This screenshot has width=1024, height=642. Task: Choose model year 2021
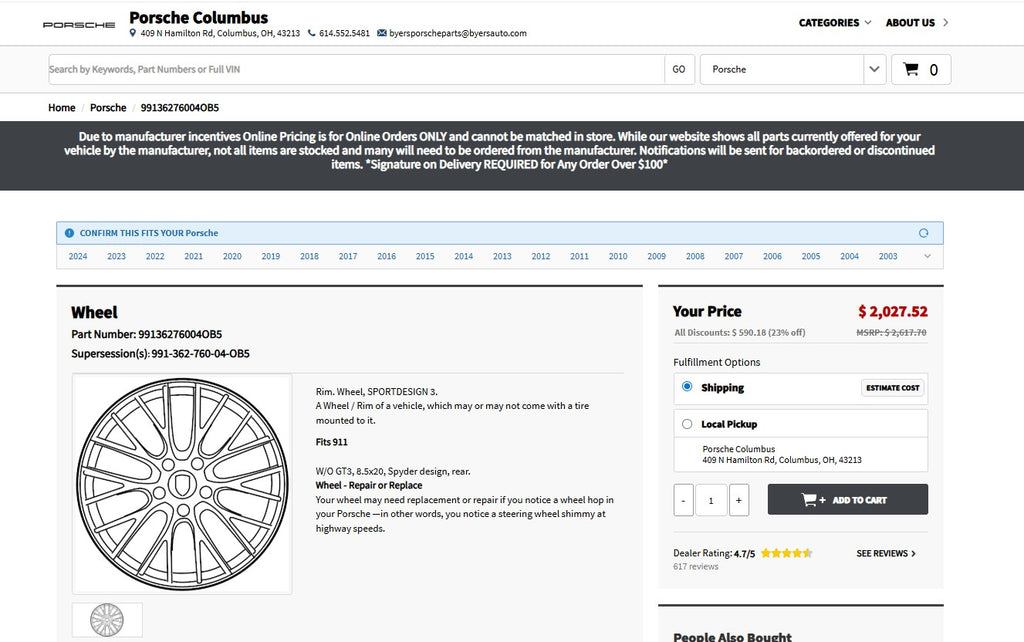pos(193,256)
